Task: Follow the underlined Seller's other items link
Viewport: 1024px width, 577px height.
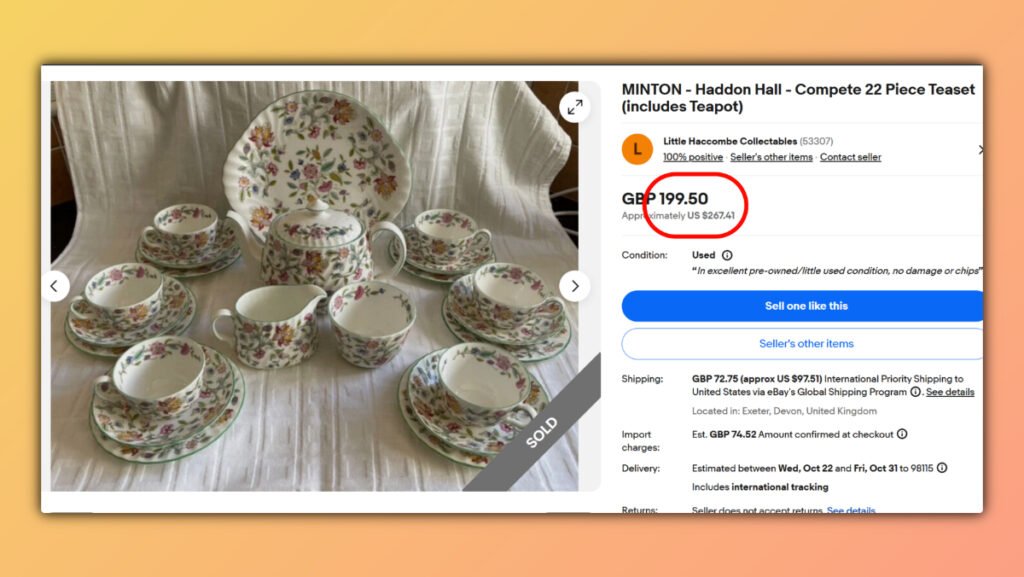Action: 771,157
